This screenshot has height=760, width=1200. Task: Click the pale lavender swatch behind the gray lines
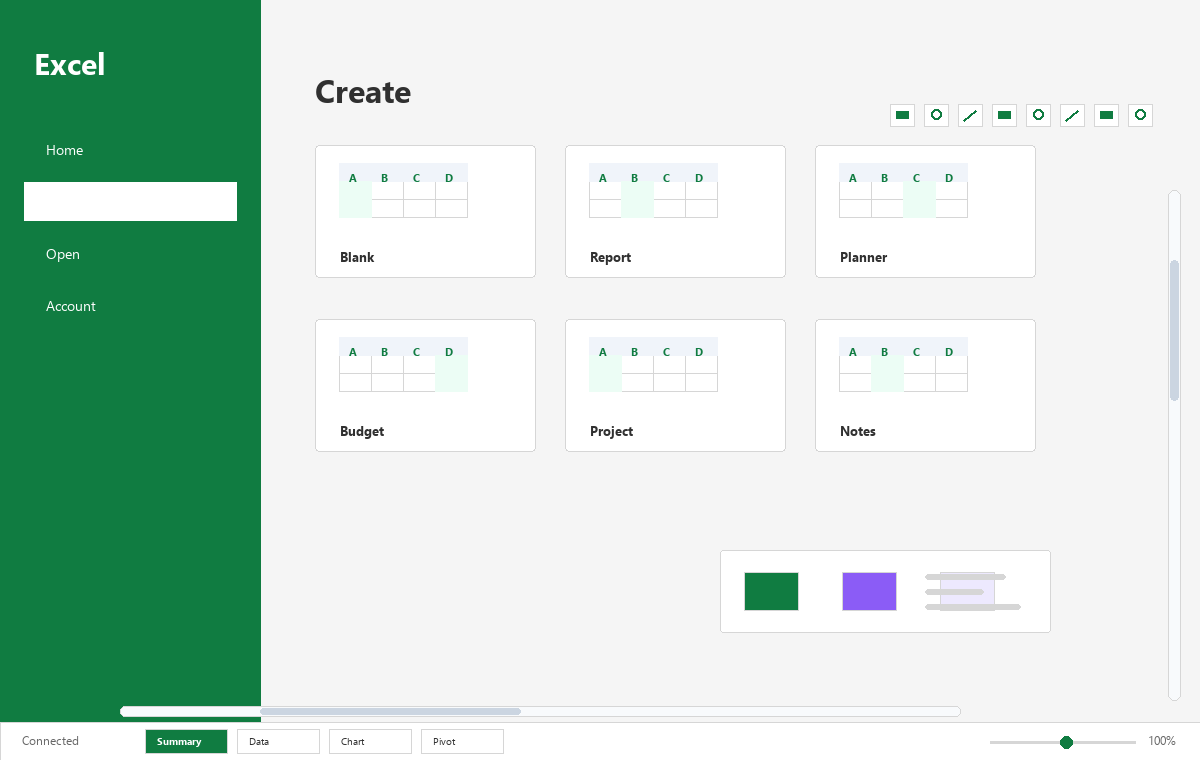(967, 591)
